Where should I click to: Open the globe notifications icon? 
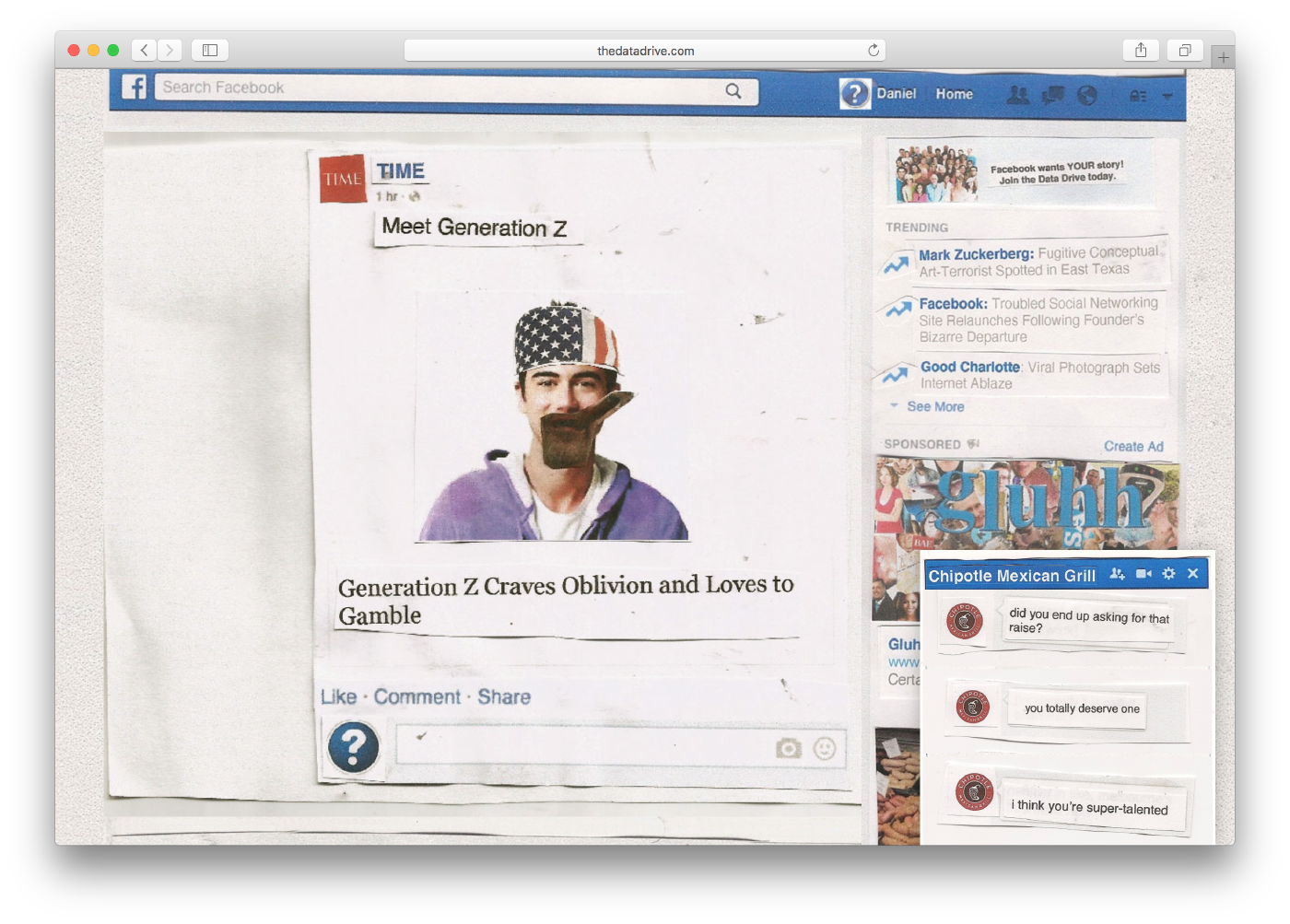pyautogui.click(x=1087, y=95)
